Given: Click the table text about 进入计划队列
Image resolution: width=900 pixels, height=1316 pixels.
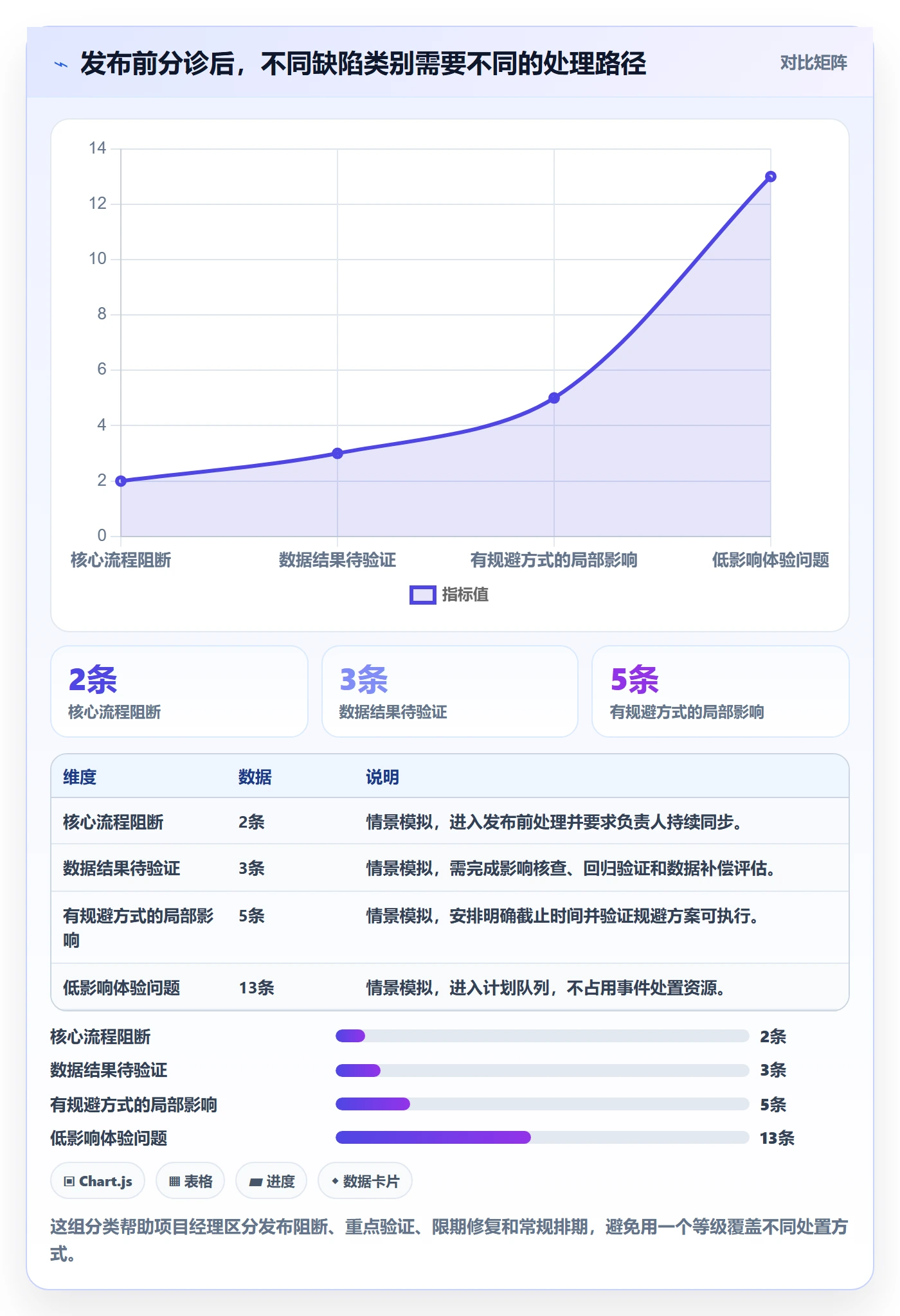Looking at the screenshot, I should 546,988.
